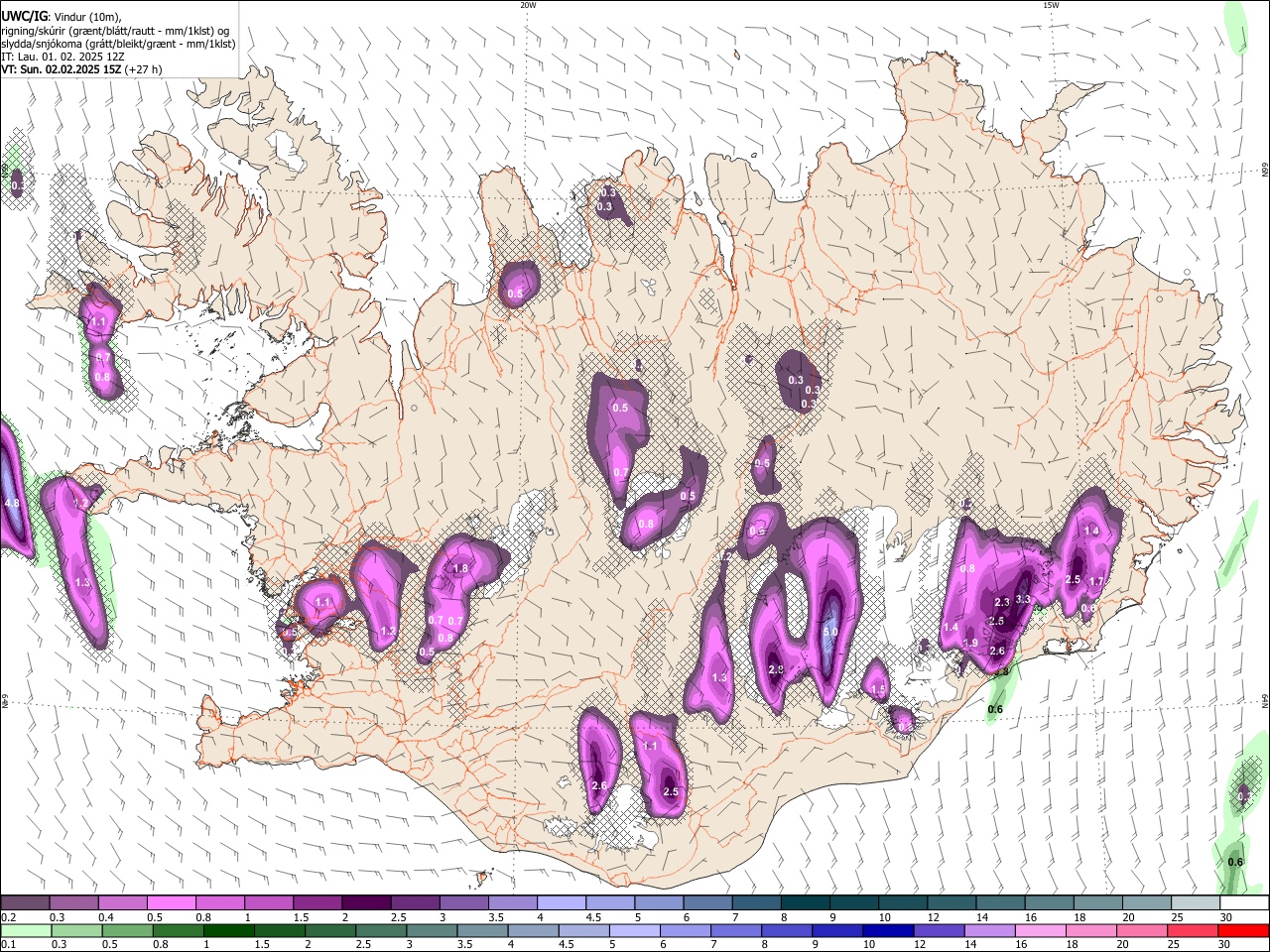The height and width of the screenshot is (952, 1270).
Task: Click the darkest green swatch between 1 and 1.5, lower row
Action: coord(228,930)
